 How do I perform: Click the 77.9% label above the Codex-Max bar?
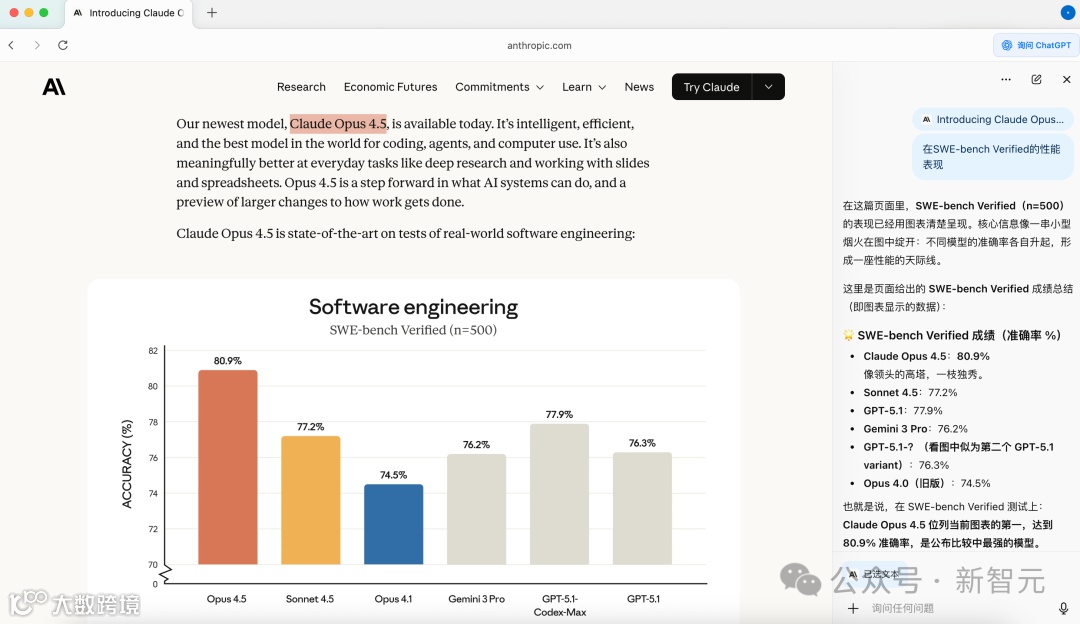click(x=559, y=415)
